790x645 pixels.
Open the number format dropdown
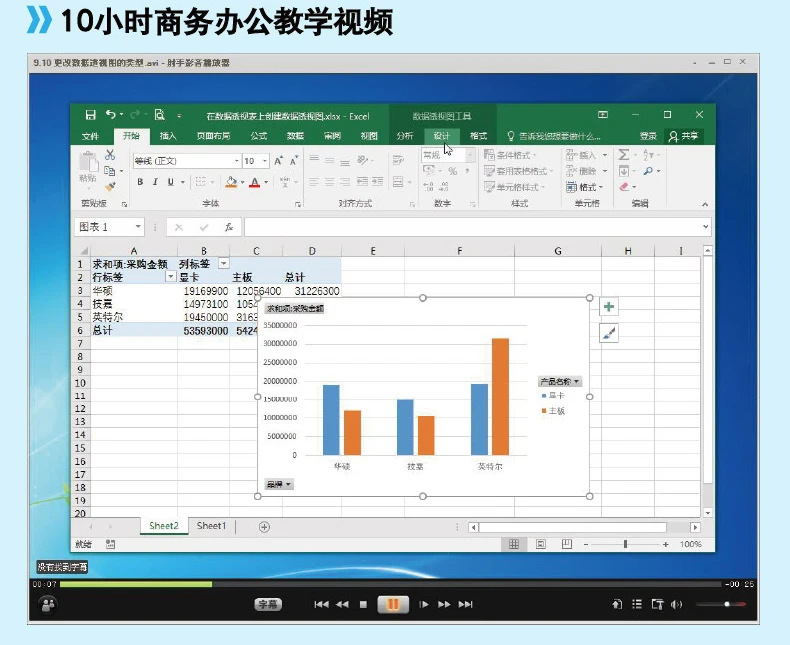470,155
